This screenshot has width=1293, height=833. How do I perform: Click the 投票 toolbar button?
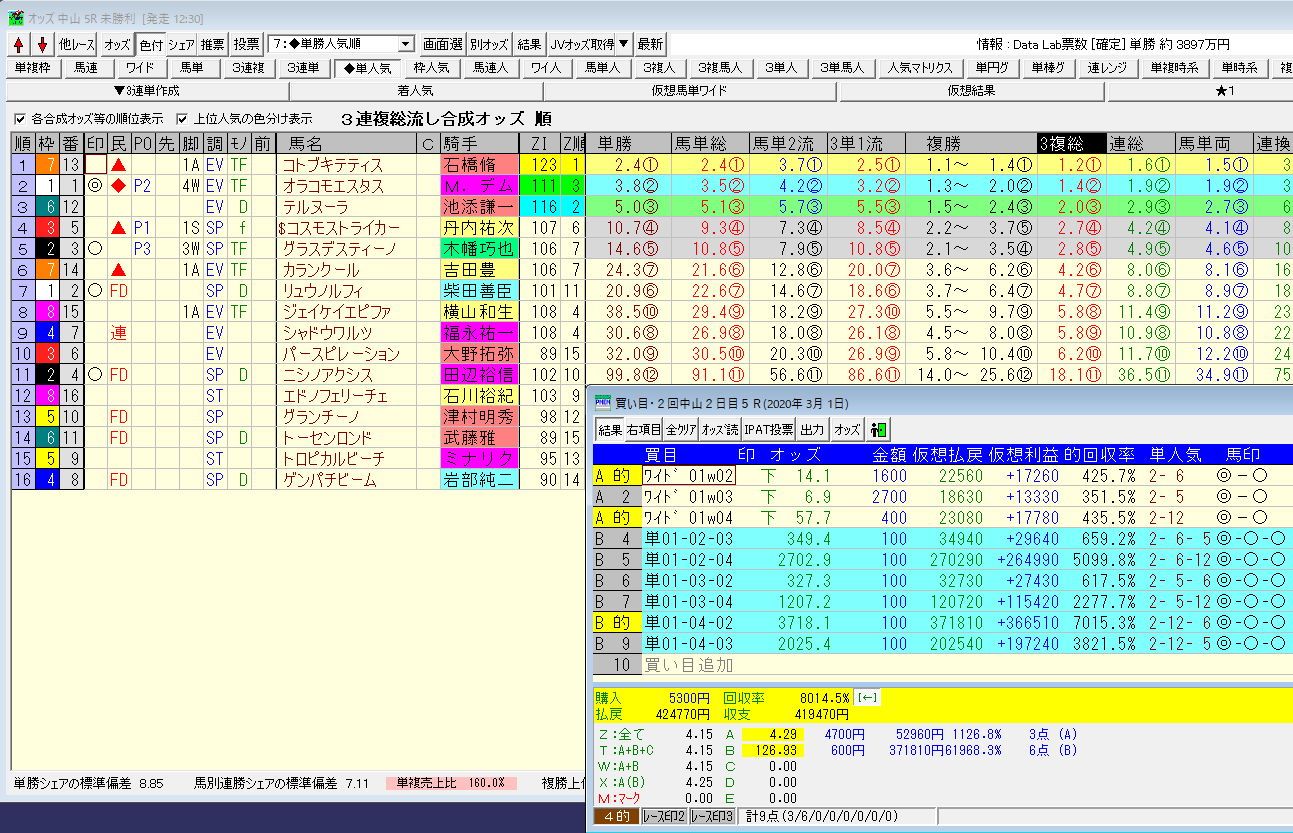coord(246,44)
